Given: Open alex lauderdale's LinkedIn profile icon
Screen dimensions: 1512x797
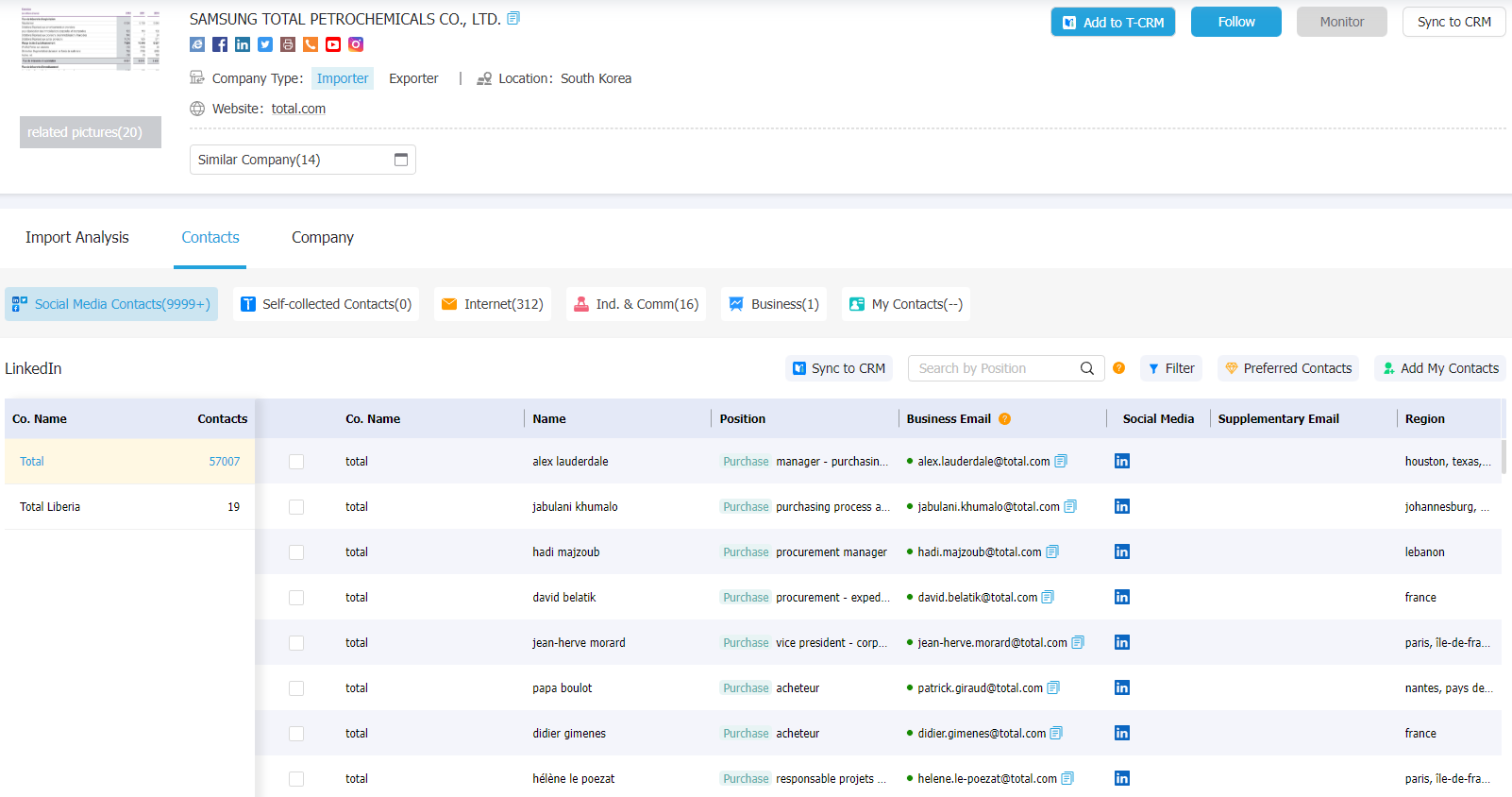Looking at the screenshot, I should click(1122, 461).
